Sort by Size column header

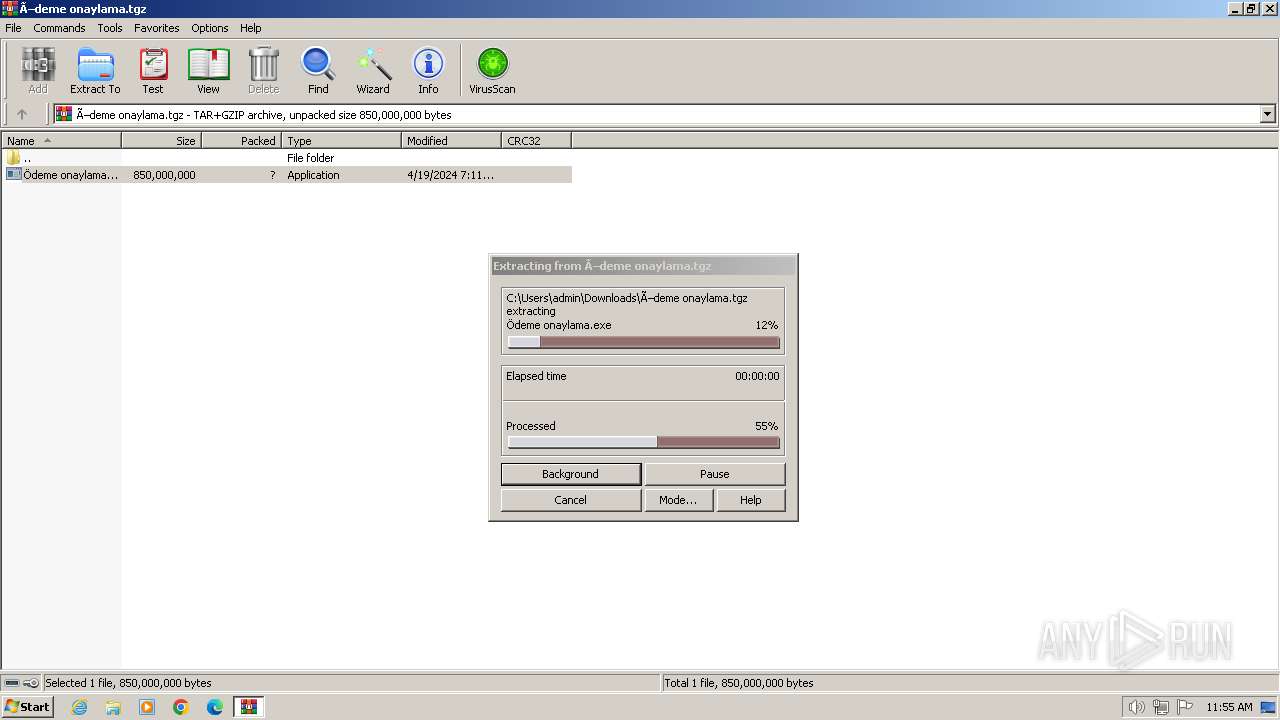pos(161,141)
